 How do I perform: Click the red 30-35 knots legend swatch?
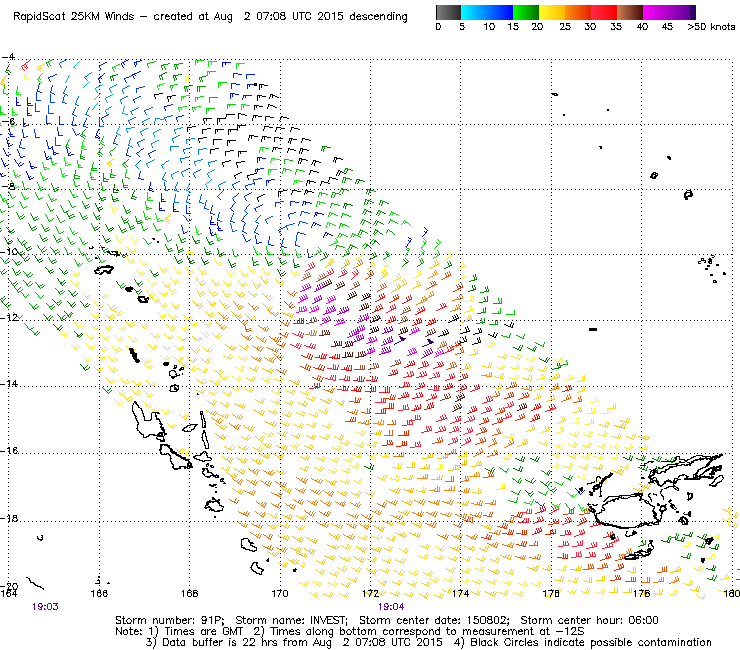coord(604,12)
